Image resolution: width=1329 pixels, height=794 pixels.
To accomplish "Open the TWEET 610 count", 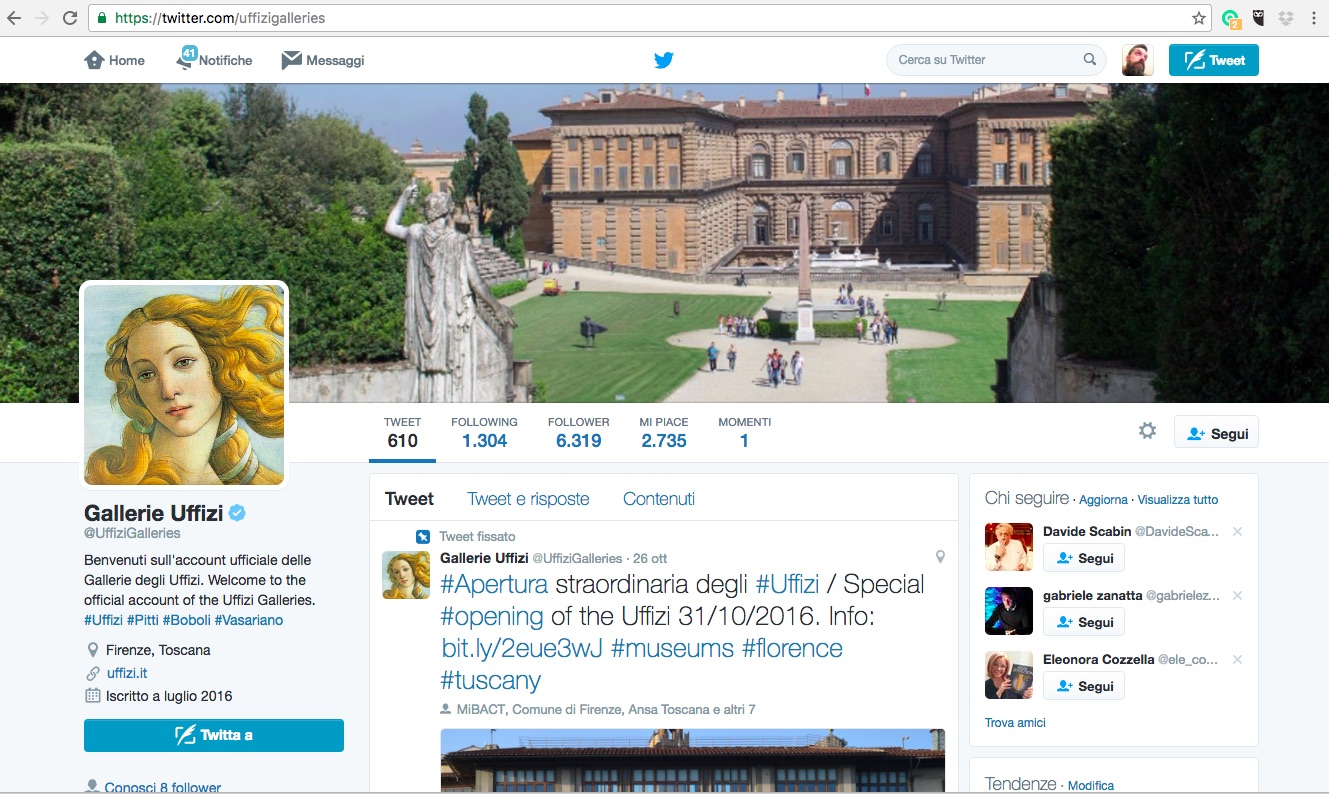I will 402,433.
